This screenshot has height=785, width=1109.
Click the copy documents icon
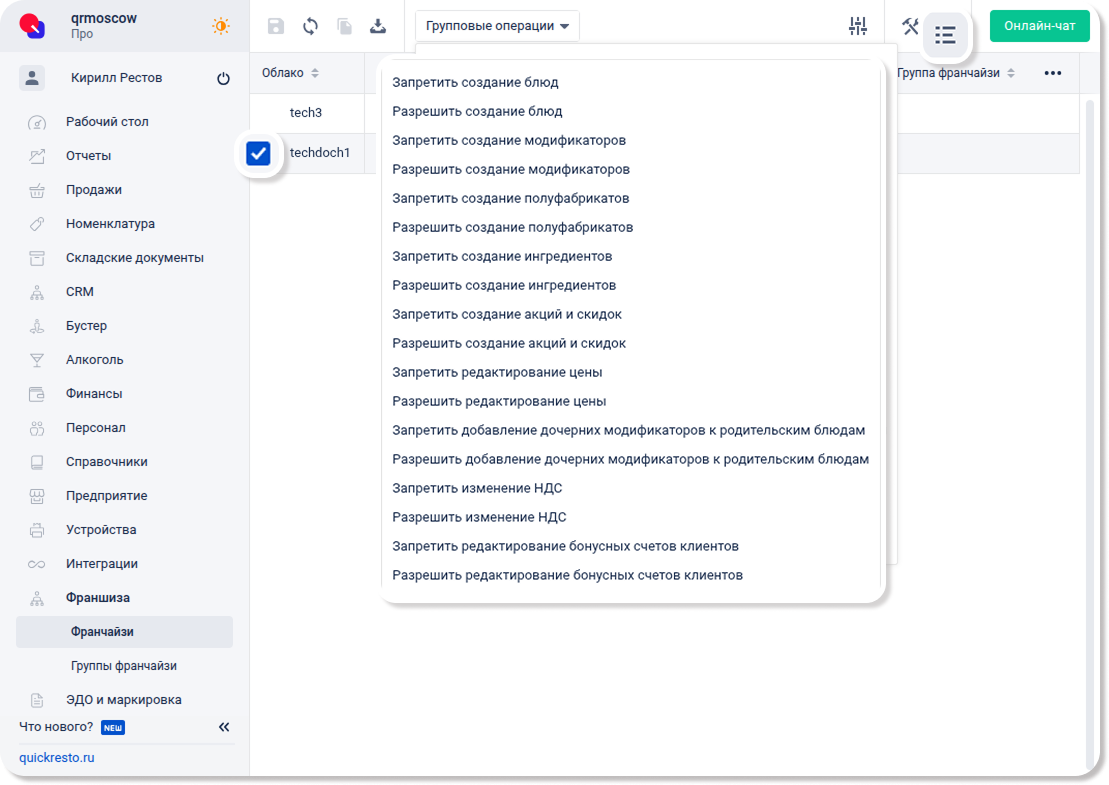[344, 27]
